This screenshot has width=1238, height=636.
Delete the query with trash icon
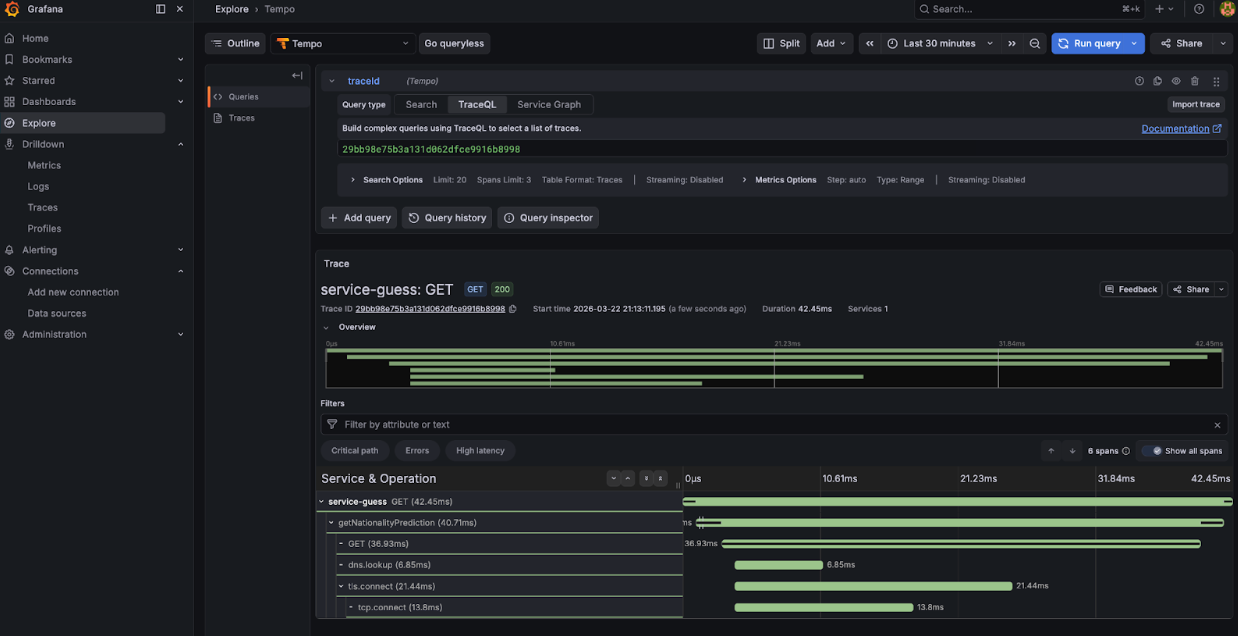click(1195, 81)
